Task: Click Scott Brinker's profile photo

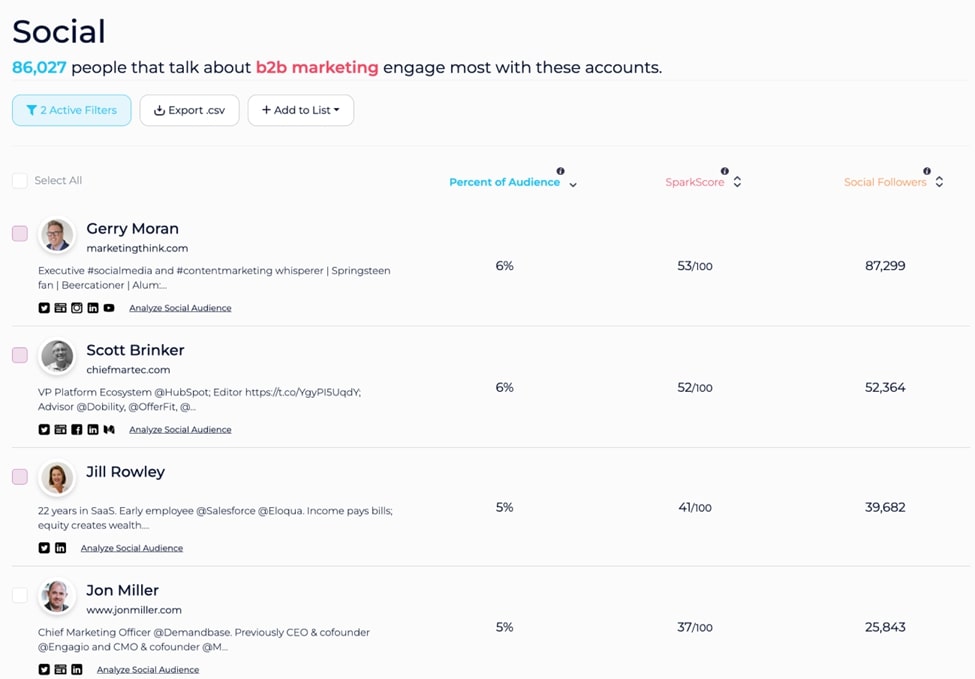Action: click(x=57, y=356)
